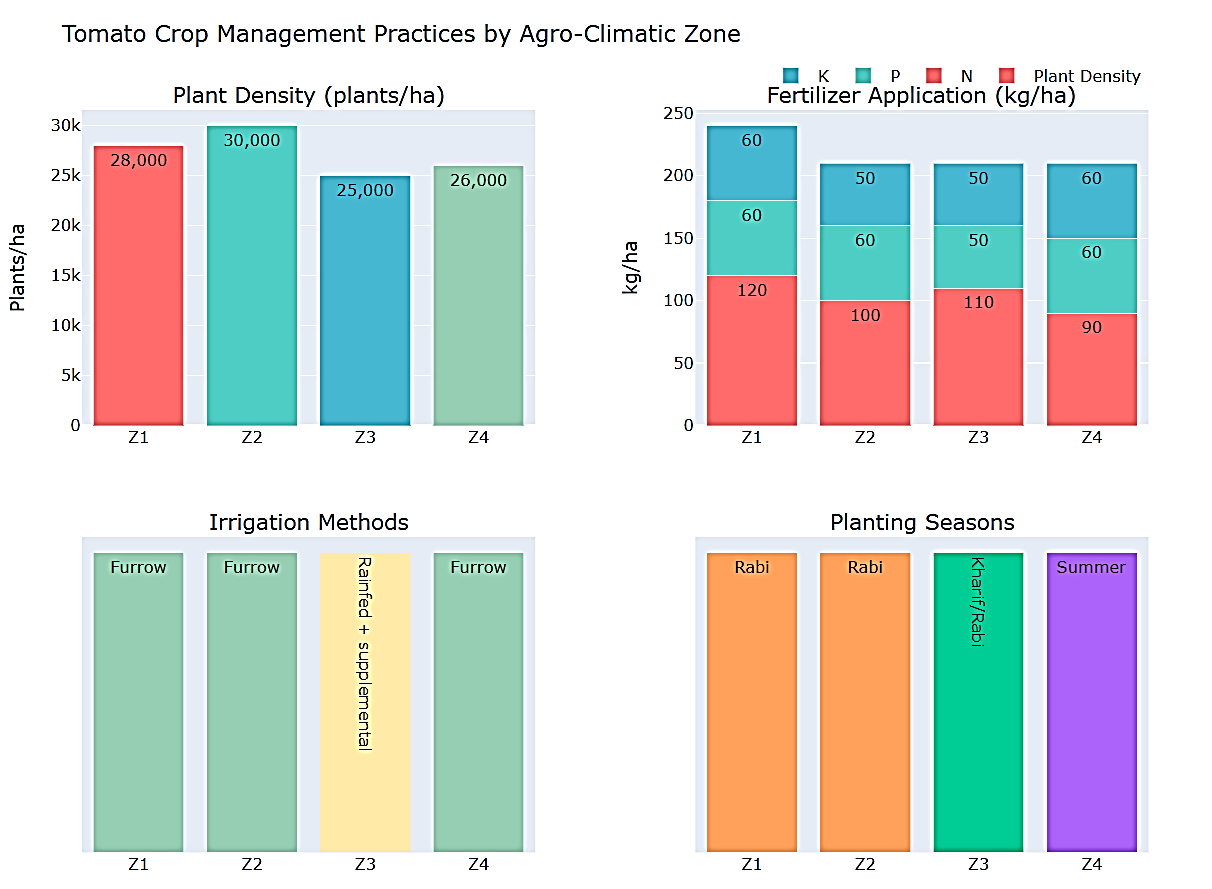1212x889 pixels.
Task: Click the Rainfed + supplemental irrigation bar
Action: pos(365,702)
